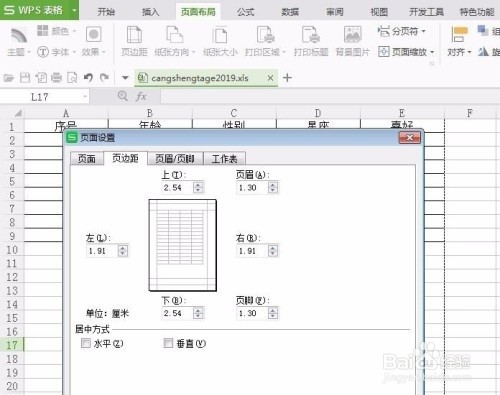Image resolution: width=500 pixels, height=395 pixels.
Task: Click the Print Preview icon
Action: 72,78
